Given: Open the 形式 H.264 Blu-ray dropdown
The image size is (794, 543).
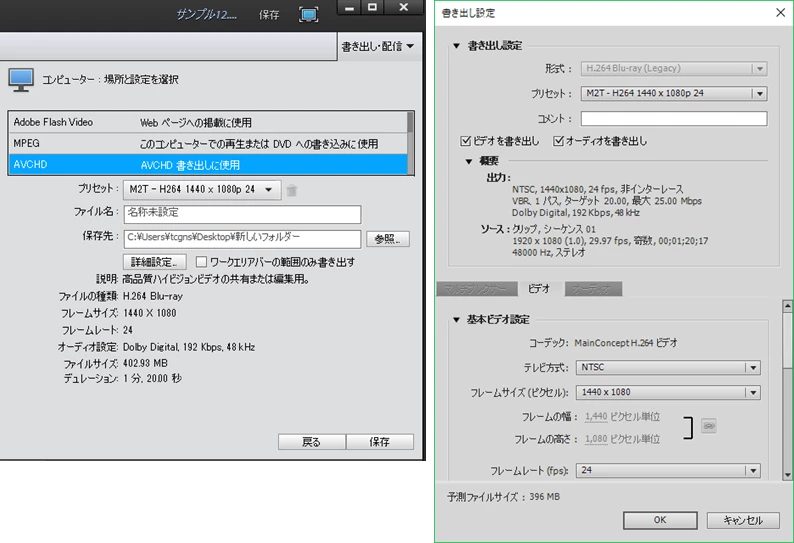Looking at the screenshot, I should click(x=673, y=68).
